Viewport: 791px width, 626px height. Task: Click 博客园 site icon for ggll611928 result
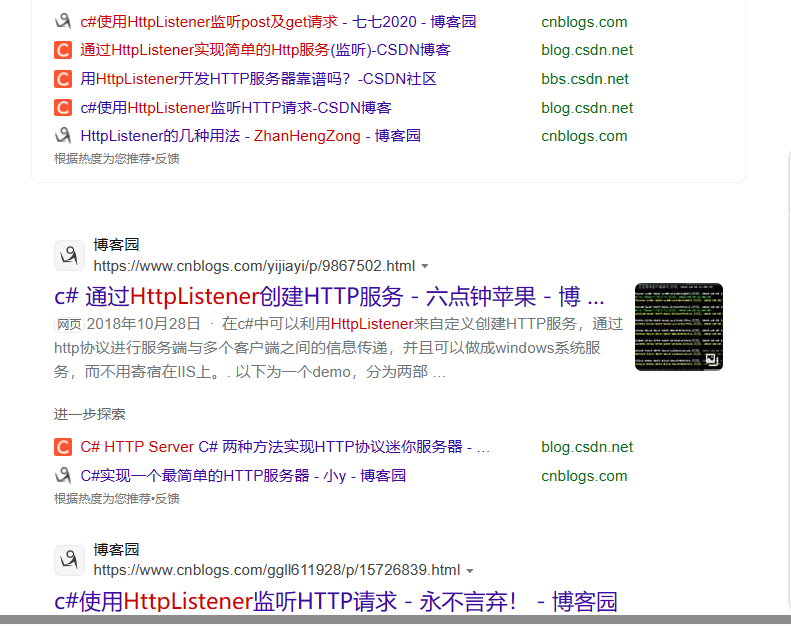69,560
